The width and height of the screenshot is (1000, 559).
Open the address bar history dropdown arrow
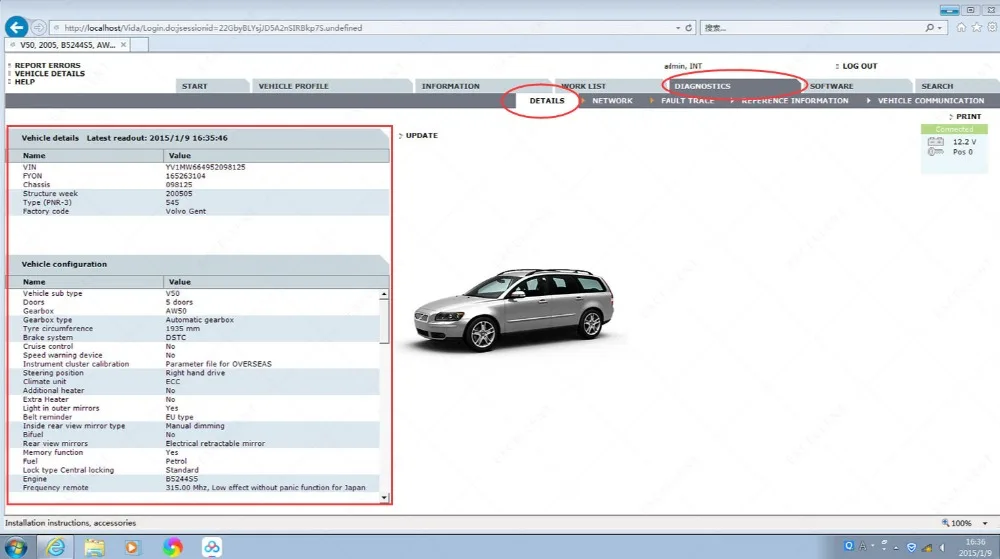point(678,28)
